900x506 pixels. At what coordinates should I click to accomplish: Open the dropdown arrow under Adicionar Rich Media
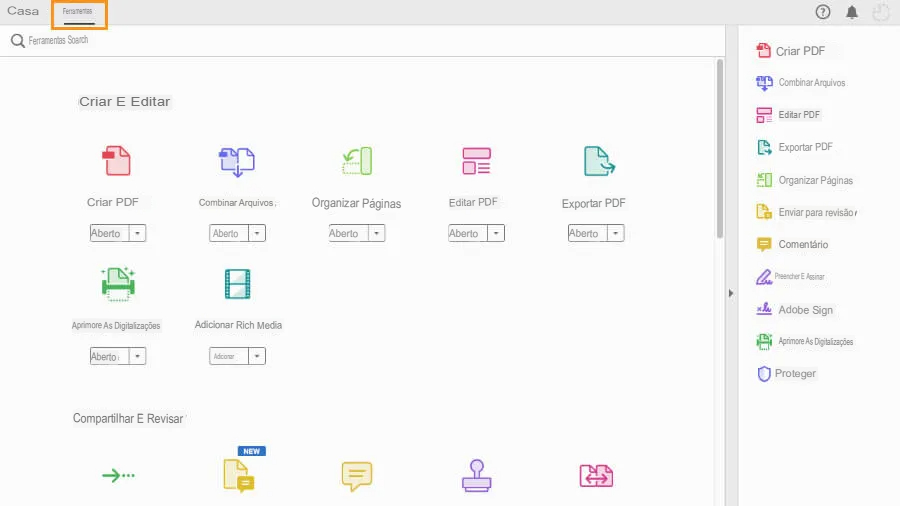point(257,356)
